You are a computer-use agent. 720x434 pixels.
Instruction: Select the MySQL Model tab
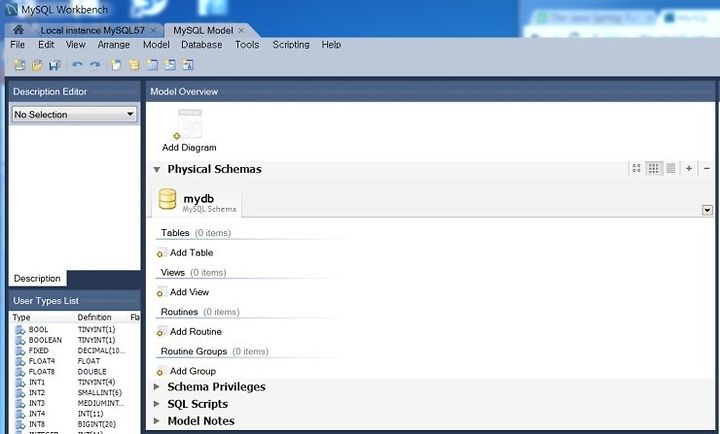click(203, 30)
